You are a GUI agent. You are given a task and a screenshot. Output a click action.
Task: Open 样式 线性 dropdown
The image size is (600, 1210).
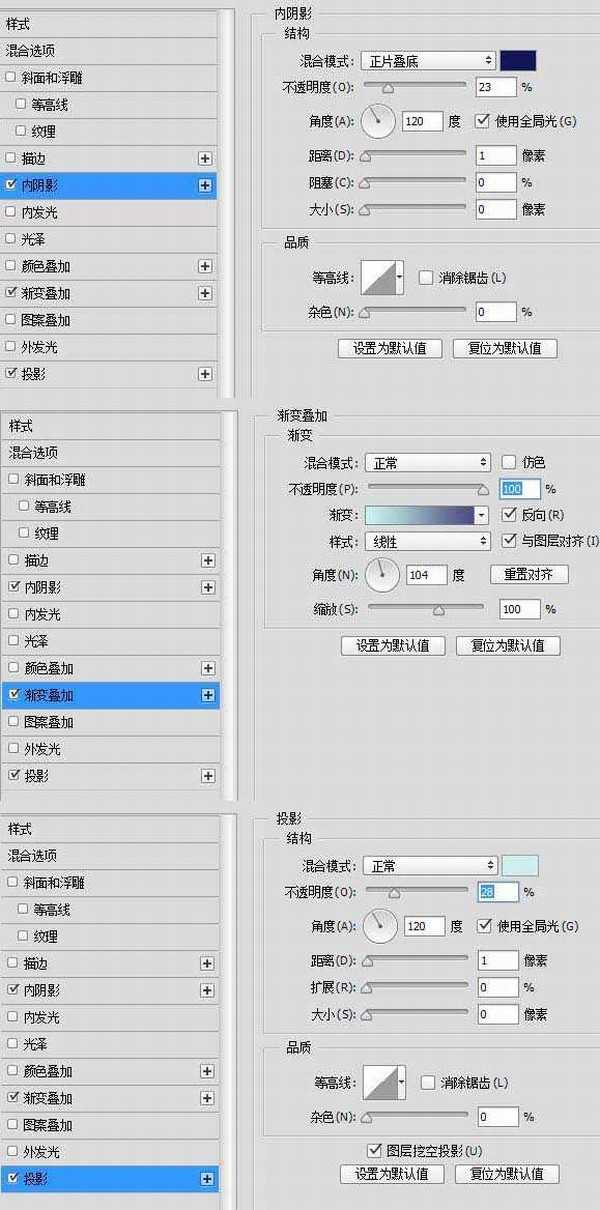(x=428, y=541)
